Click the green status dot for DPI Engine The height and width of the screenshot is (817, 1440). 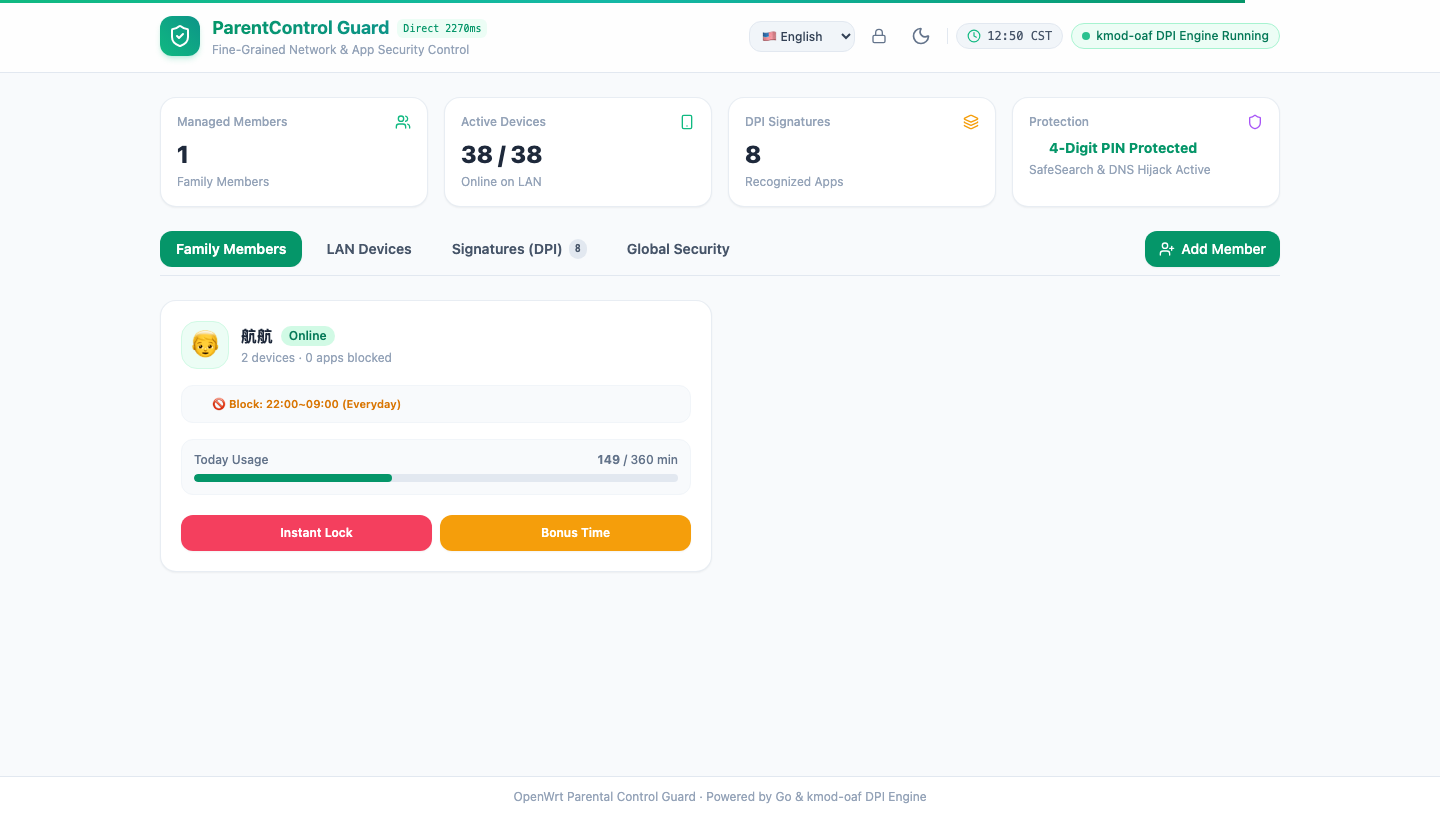coord(1086,36)
